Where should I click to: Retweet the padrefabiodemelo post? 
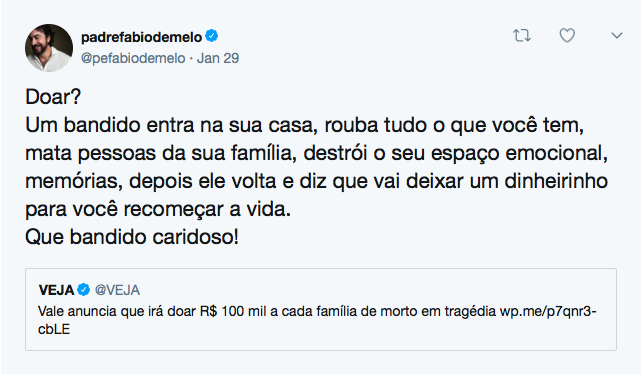522,36
